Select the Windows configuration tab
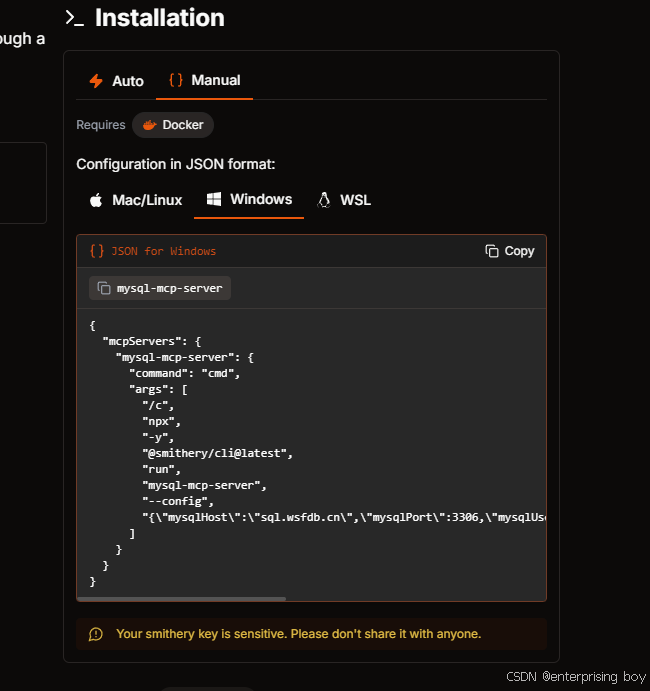Screen dimensions: 650x691 pyautogui.click(x=249, y=200)
